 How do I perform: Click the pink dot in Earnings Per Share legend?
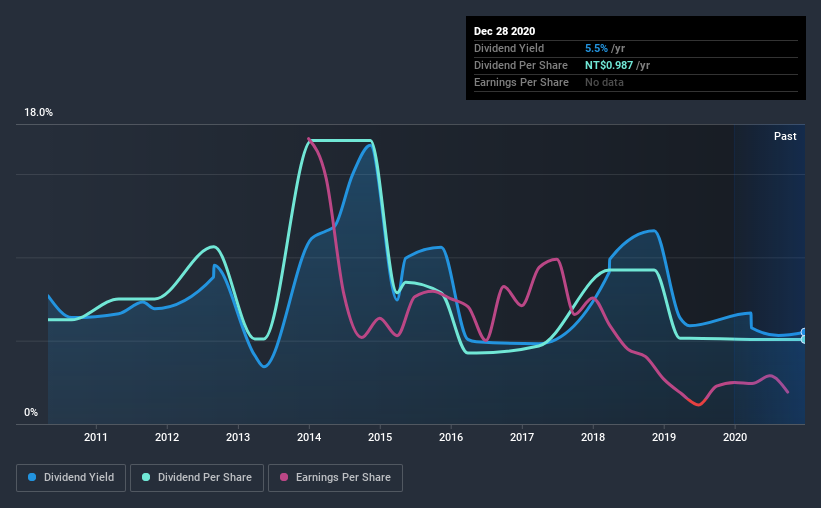[284, 477]
